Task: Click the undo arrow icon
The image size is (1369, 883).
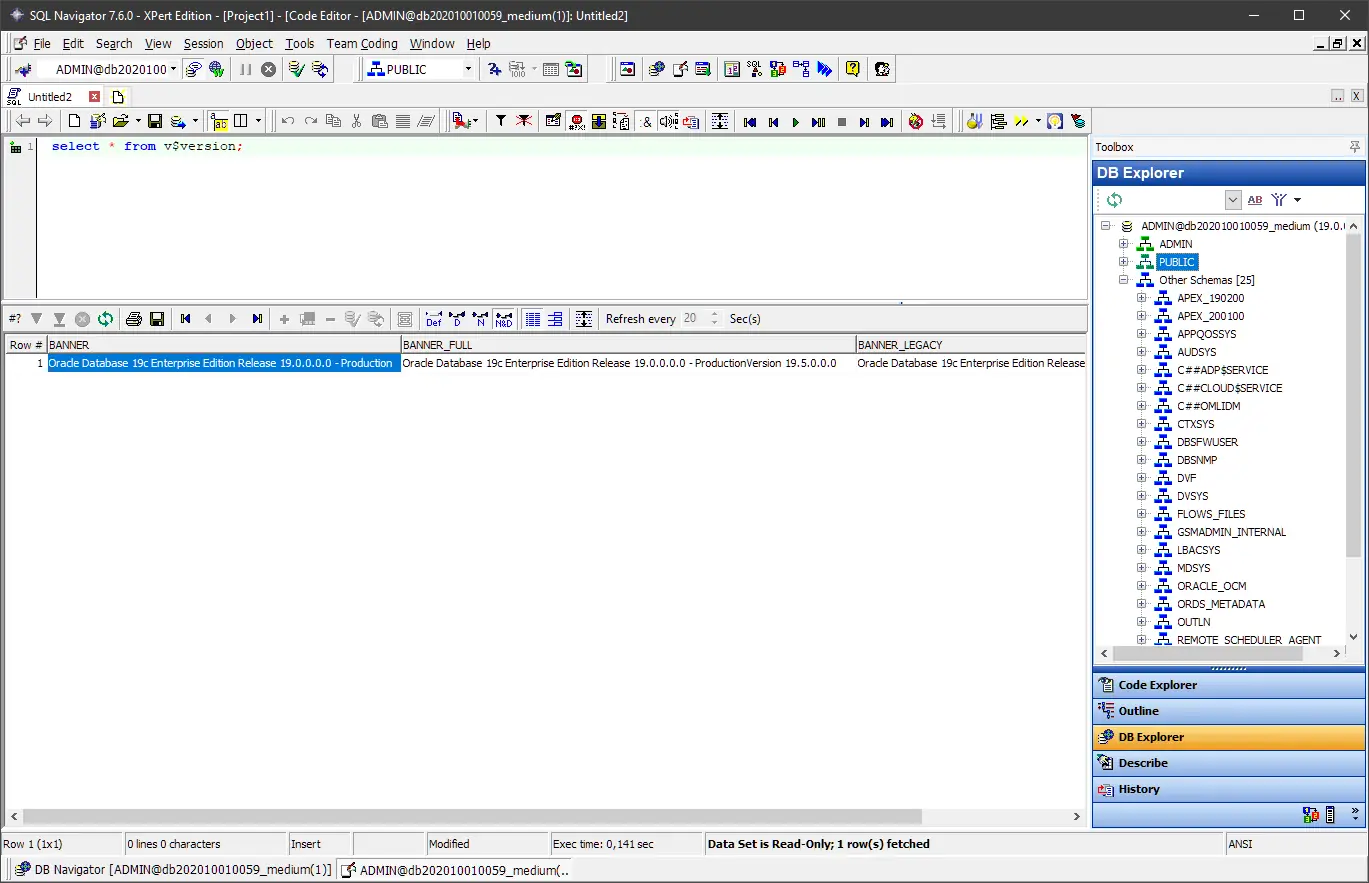Action: coord(288,121)
